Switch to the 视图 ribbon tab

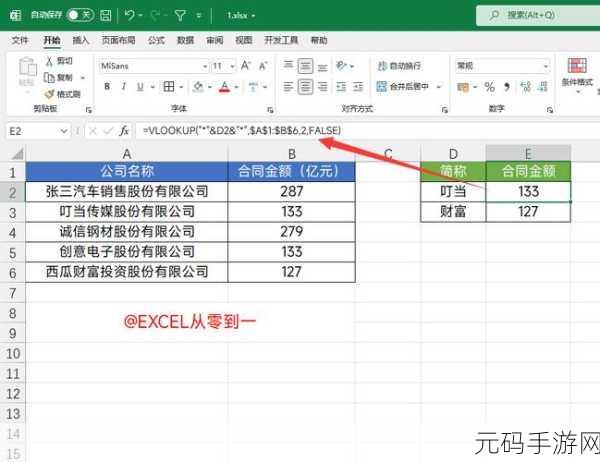(243, 40)
